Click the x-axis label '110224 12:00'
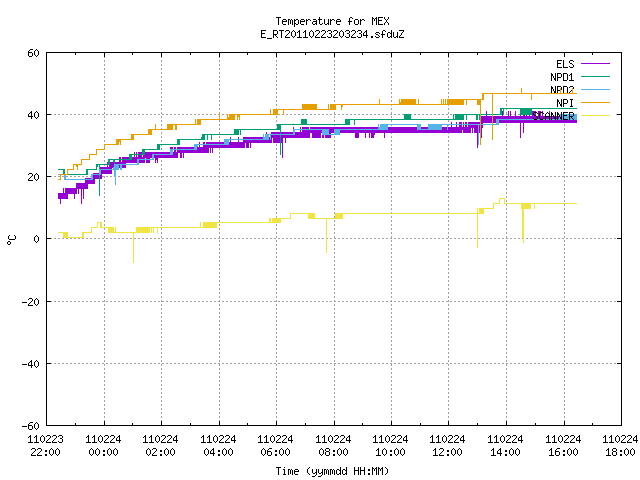Viewport: 640px width, 480px height. click(448, 446)
